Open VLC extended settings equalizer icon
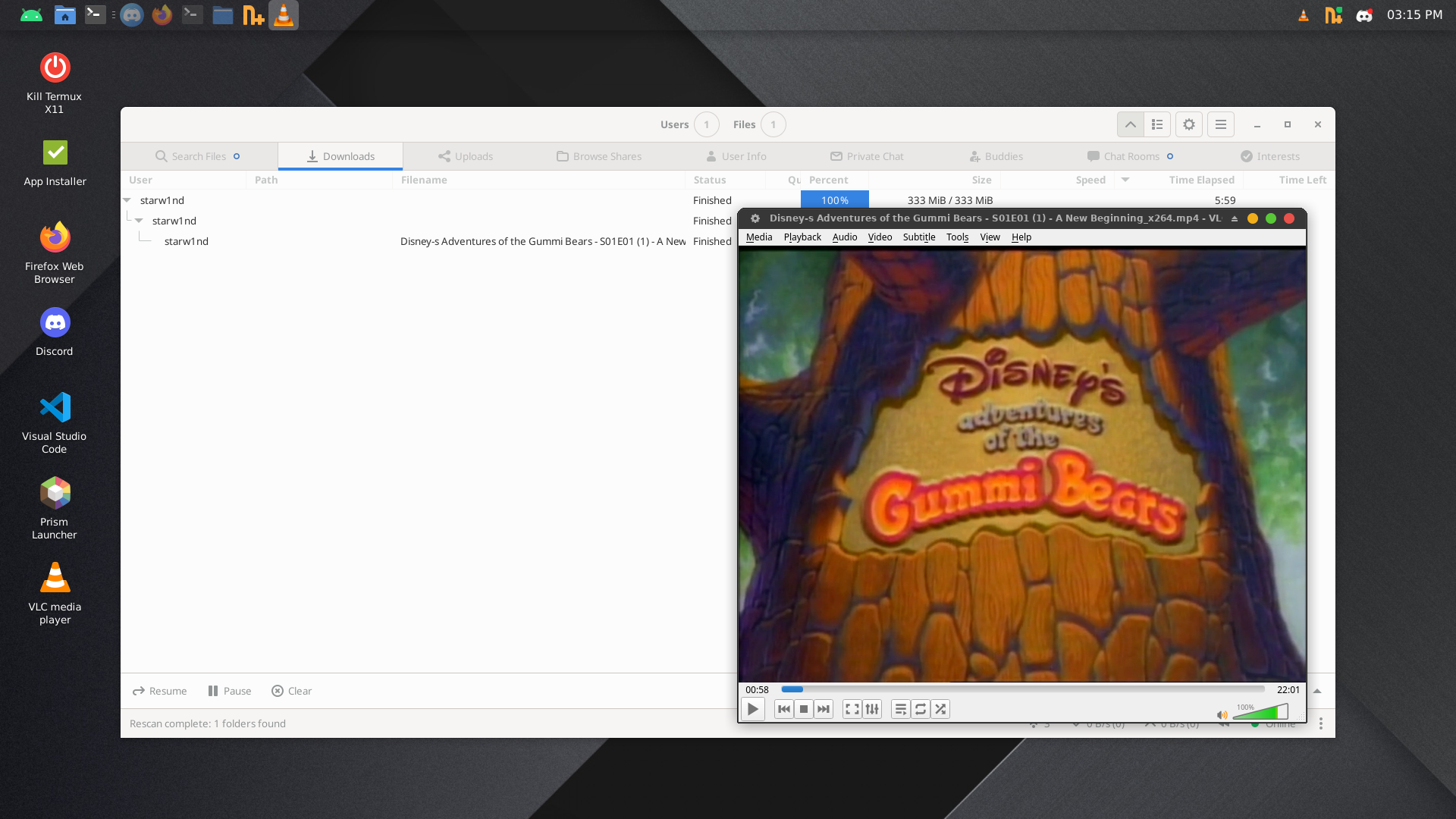The height and width of the screenshot is (819, 1456). click(871, 709)
